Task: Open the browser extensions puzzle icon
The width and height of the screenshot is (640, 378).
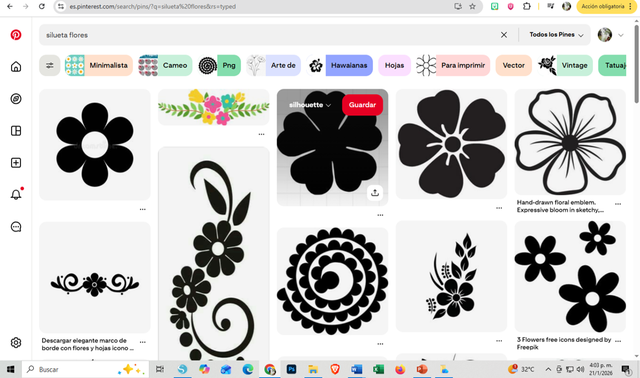Action: 527,7
